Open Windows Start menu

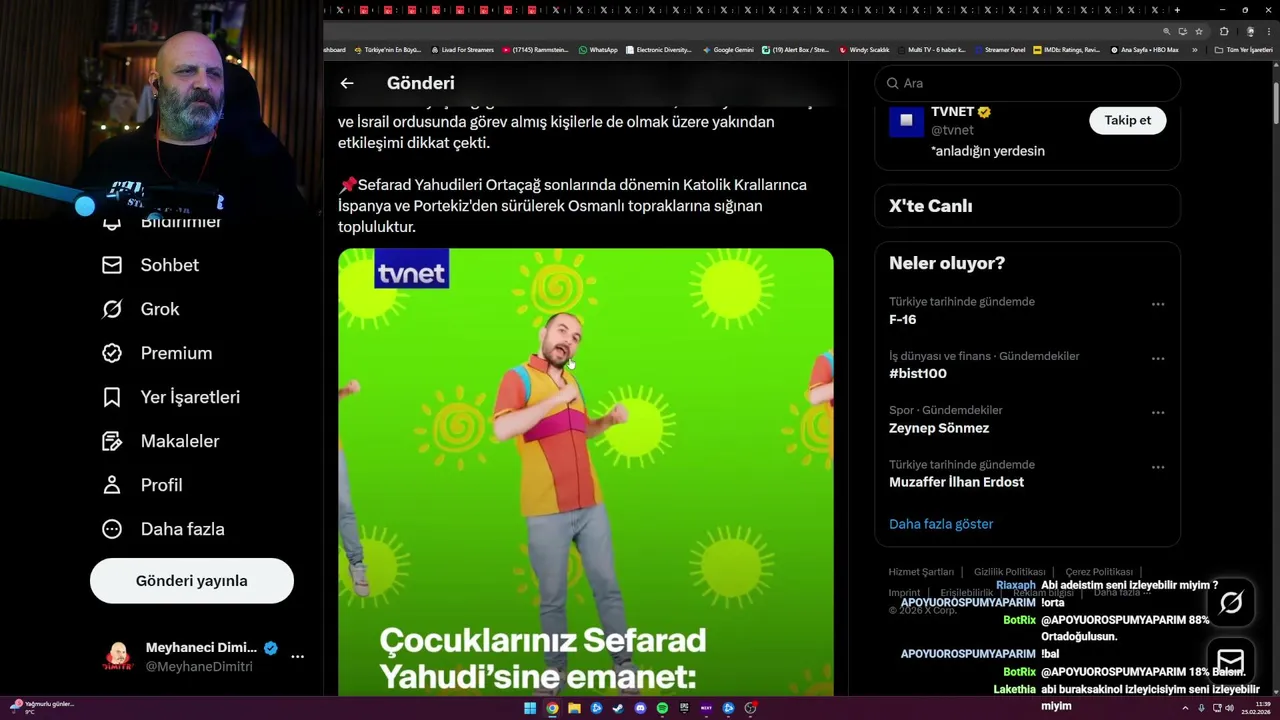click(530, 708)
